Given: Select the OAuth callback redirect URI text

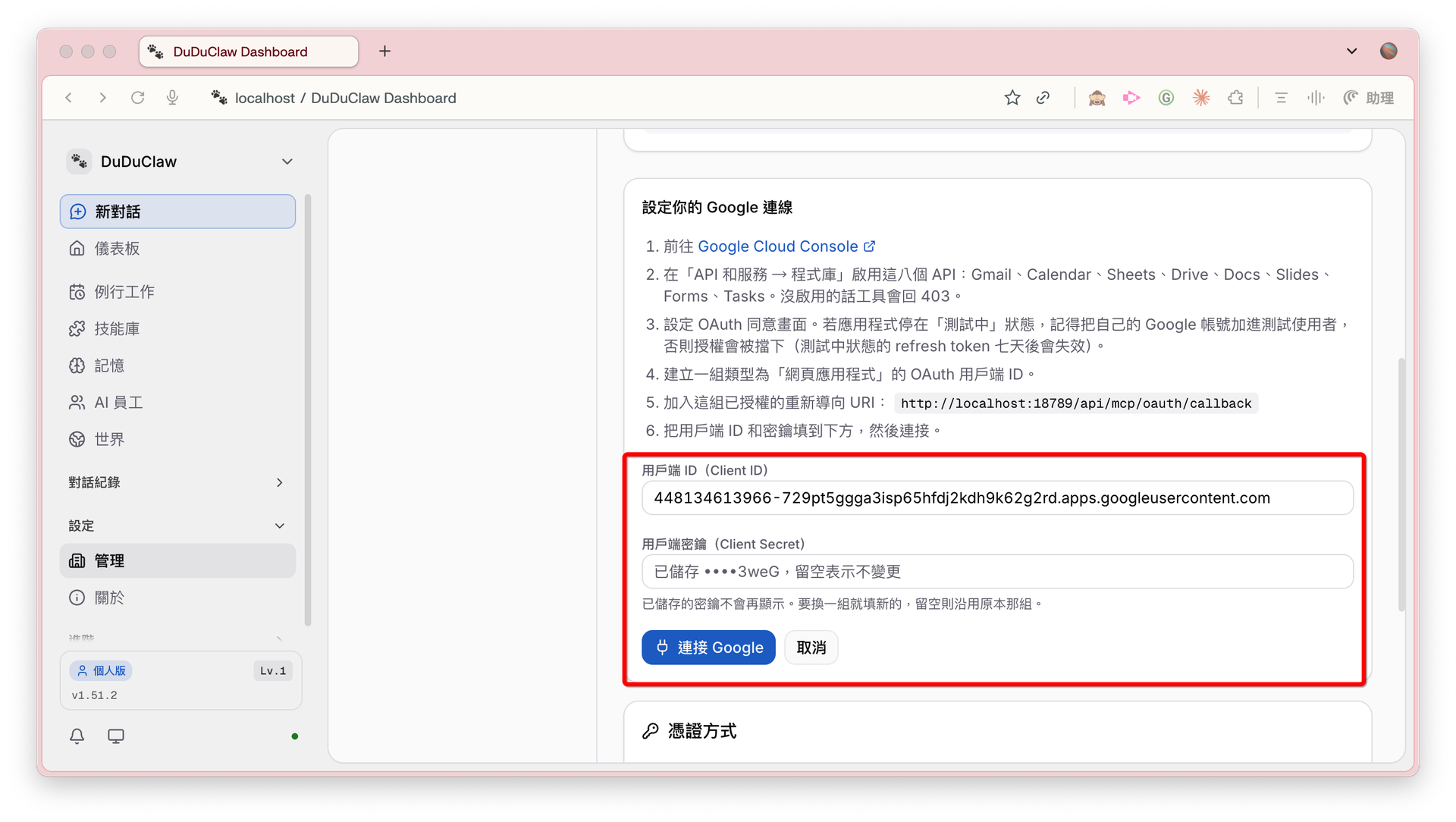Looking at the screenshot, I should pyautogui.click(x=1076, y=403).
